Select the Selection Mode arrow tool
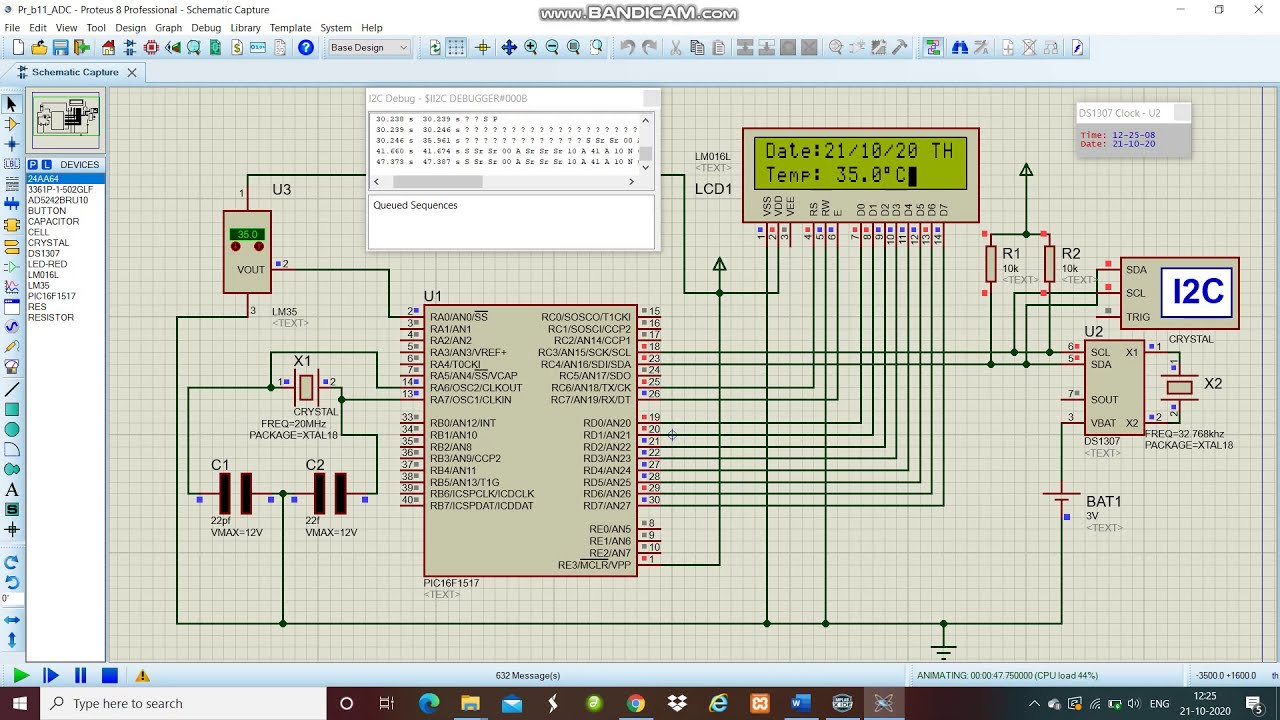 click(12, 104)
